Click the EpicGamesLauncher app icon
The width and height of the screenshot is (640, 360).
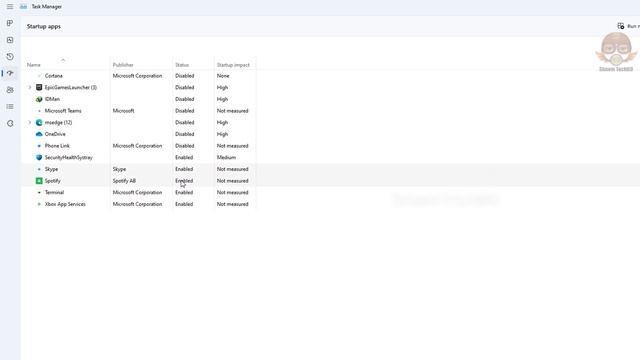click(x=39, y=87)
